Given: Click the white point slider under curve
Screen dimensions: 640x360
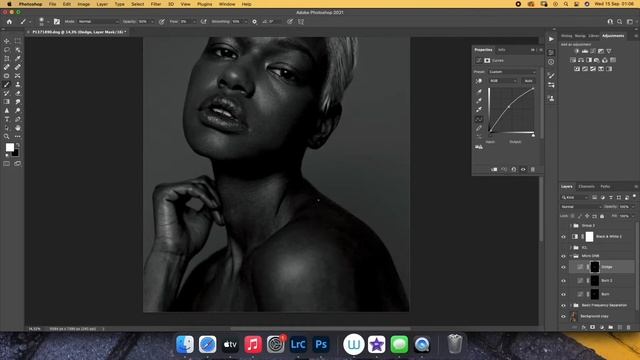Looking at the screenshot, I should pyautogui.click(x=533, y=135).
